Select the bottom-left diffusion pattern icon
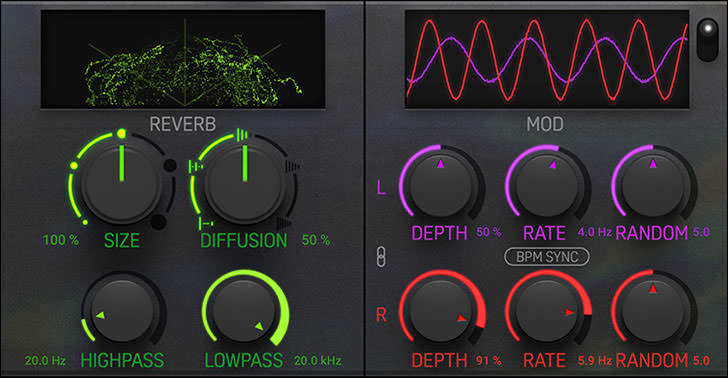Viewport: 728px width, 378px height. tap(206, 223)
